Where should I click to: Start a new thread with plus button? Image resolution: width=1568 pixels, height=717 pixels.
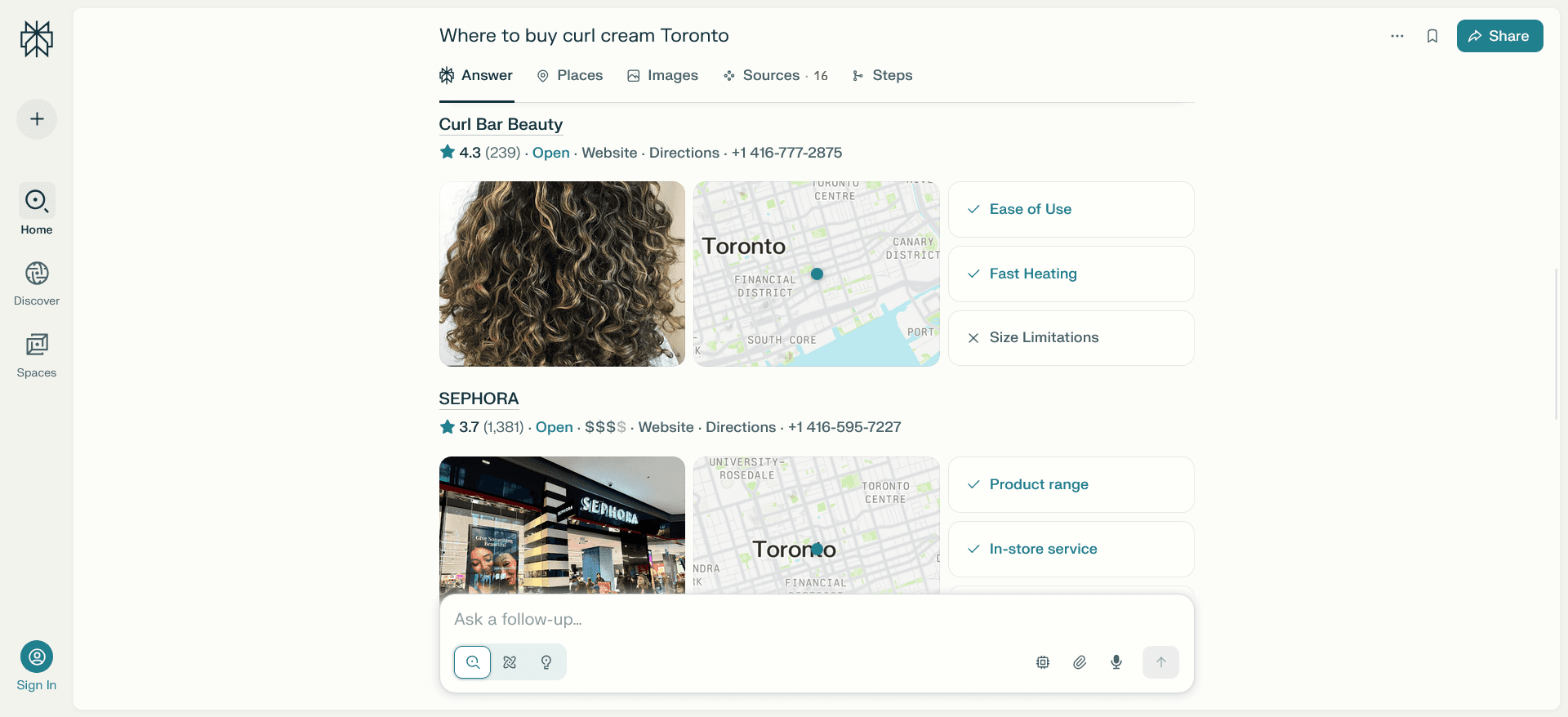[37, 119]
